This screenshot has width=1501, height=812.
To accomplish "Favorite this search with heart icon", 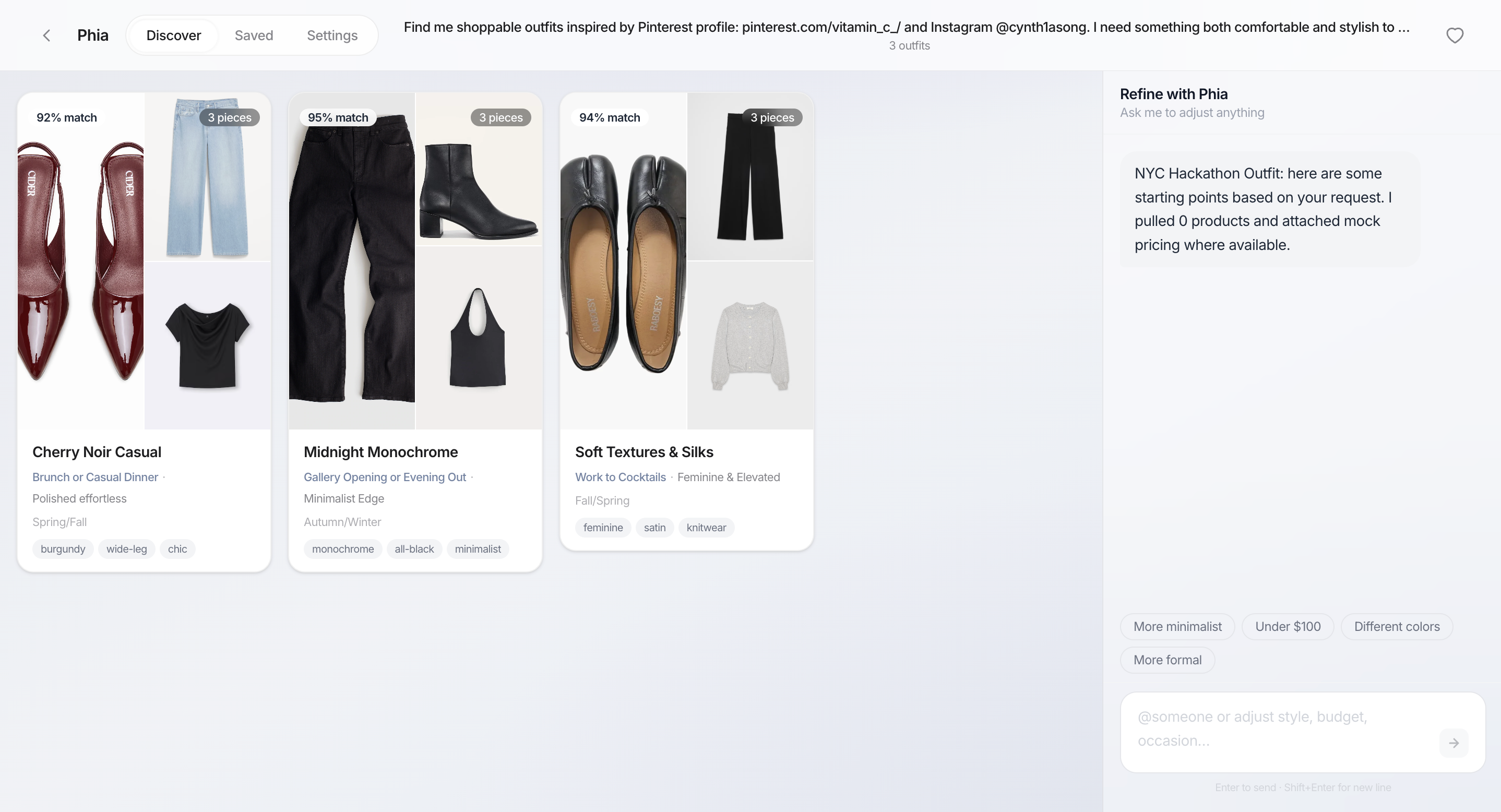I will 1455,35.
